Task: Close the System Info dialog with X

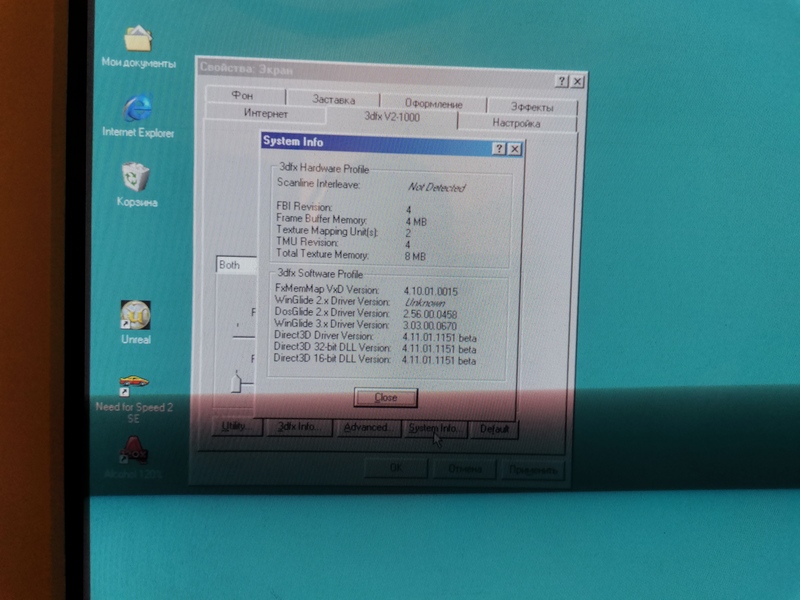Action: pyautogui.click(x=514, y=149)
